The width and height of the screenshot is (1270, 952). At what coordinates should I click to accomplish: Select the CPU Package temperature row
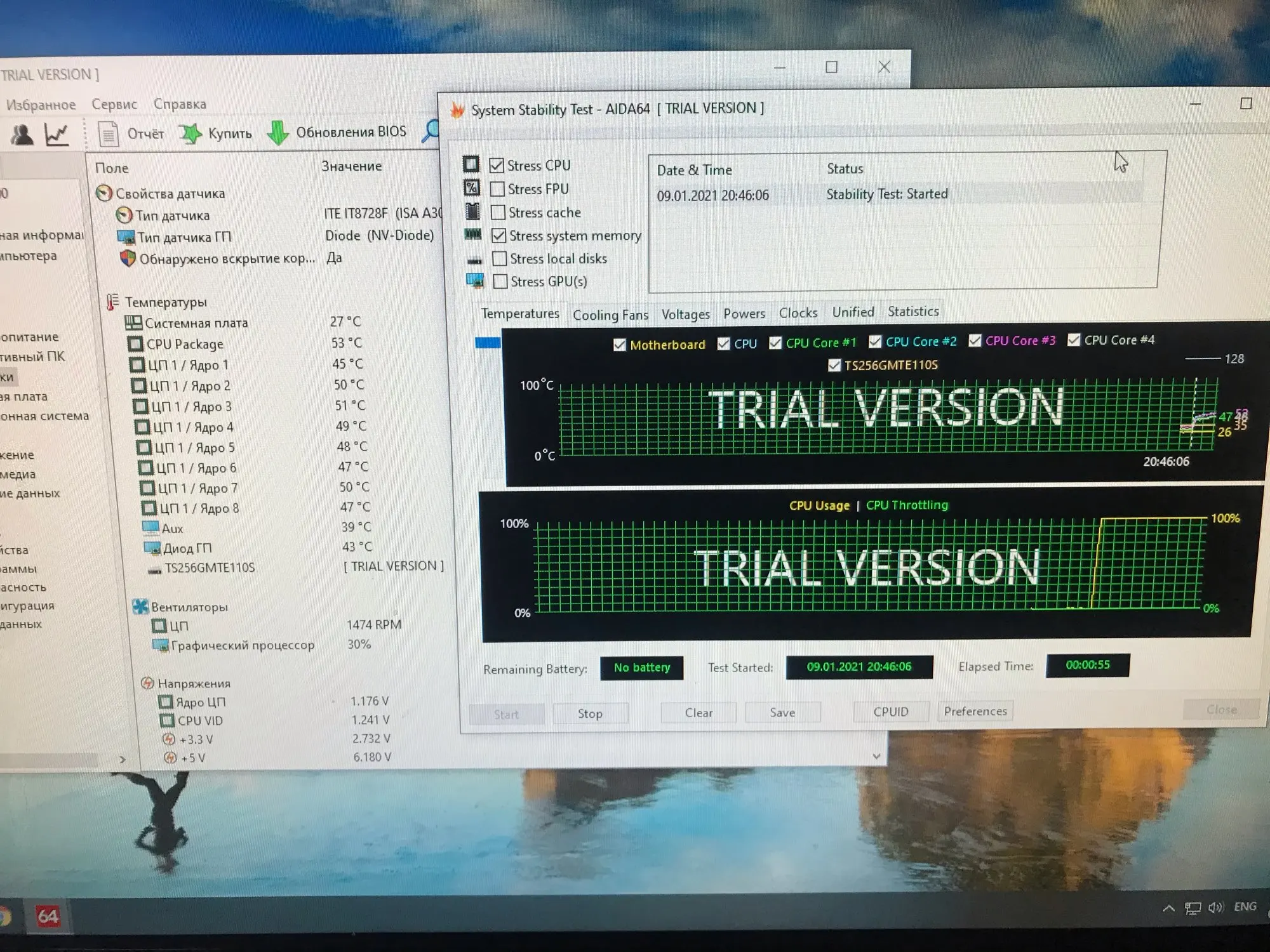pyautogui.click(x=185, y=344)
